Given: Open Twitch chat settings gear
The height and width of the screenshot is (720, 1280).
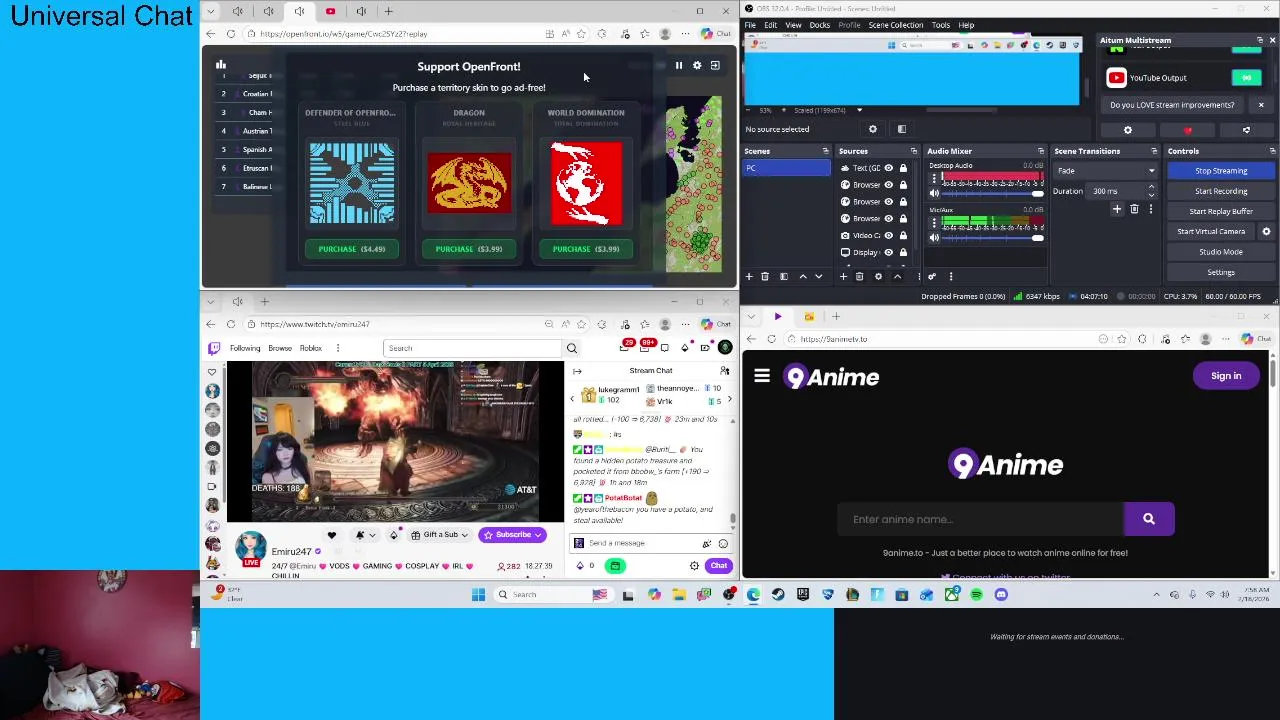Looking at the screenshot, I should (x=694, y=566).
